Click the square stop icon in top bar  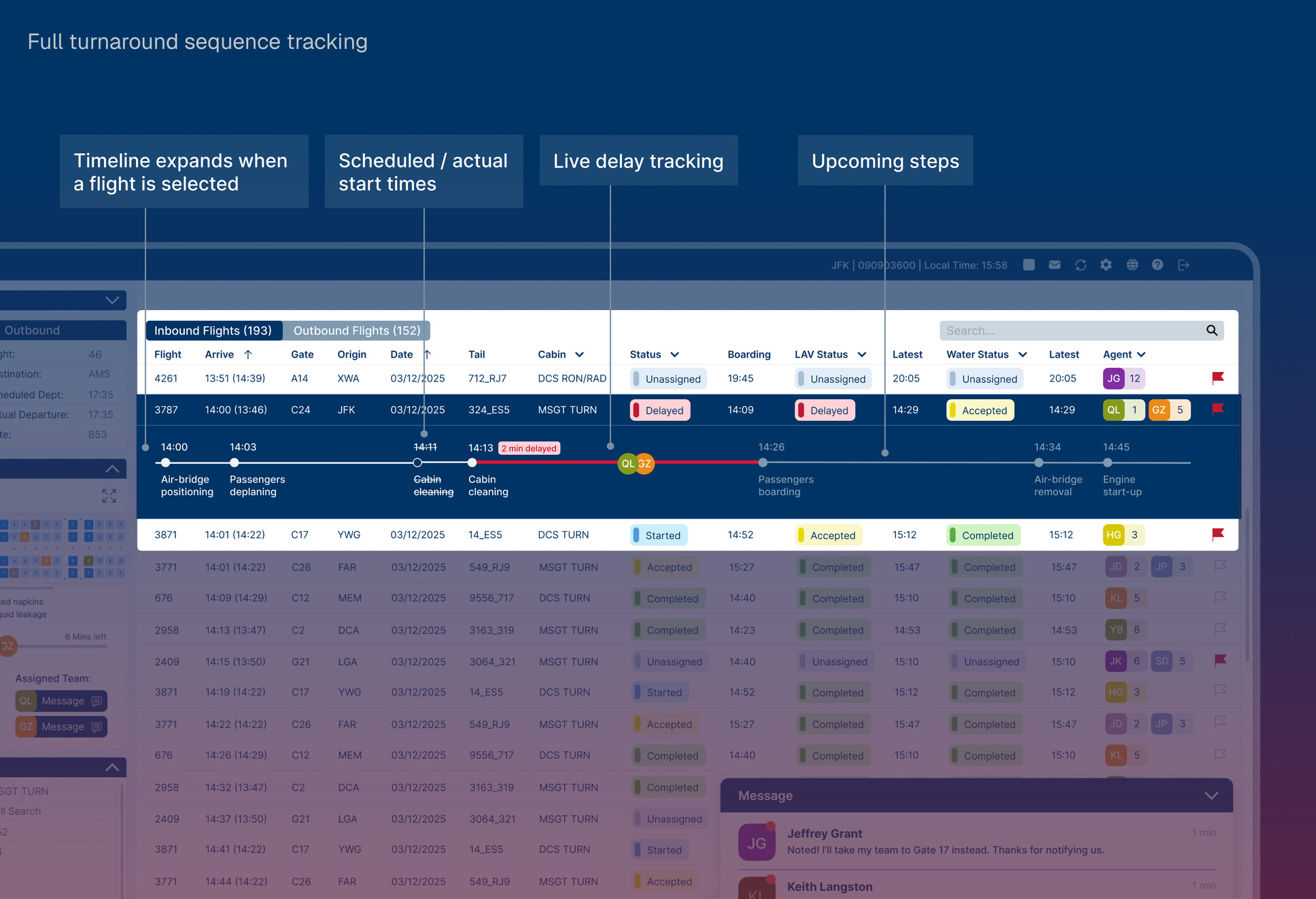(x=1029, y=265)
